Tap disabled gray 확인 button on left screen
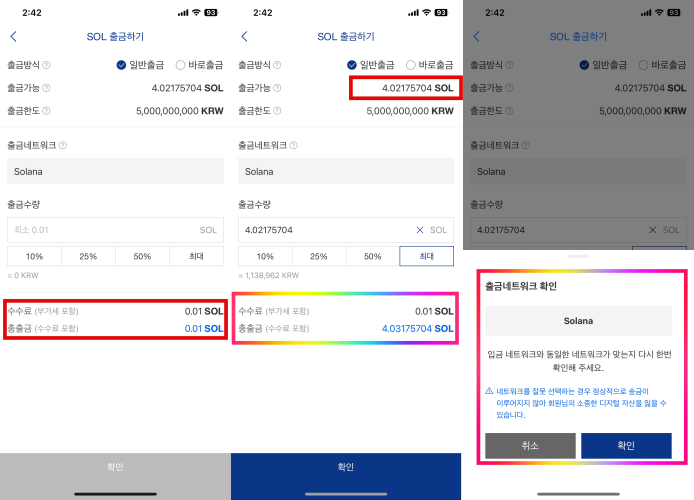Viewport: 694px width, 500px height. [x=116, y=467]
